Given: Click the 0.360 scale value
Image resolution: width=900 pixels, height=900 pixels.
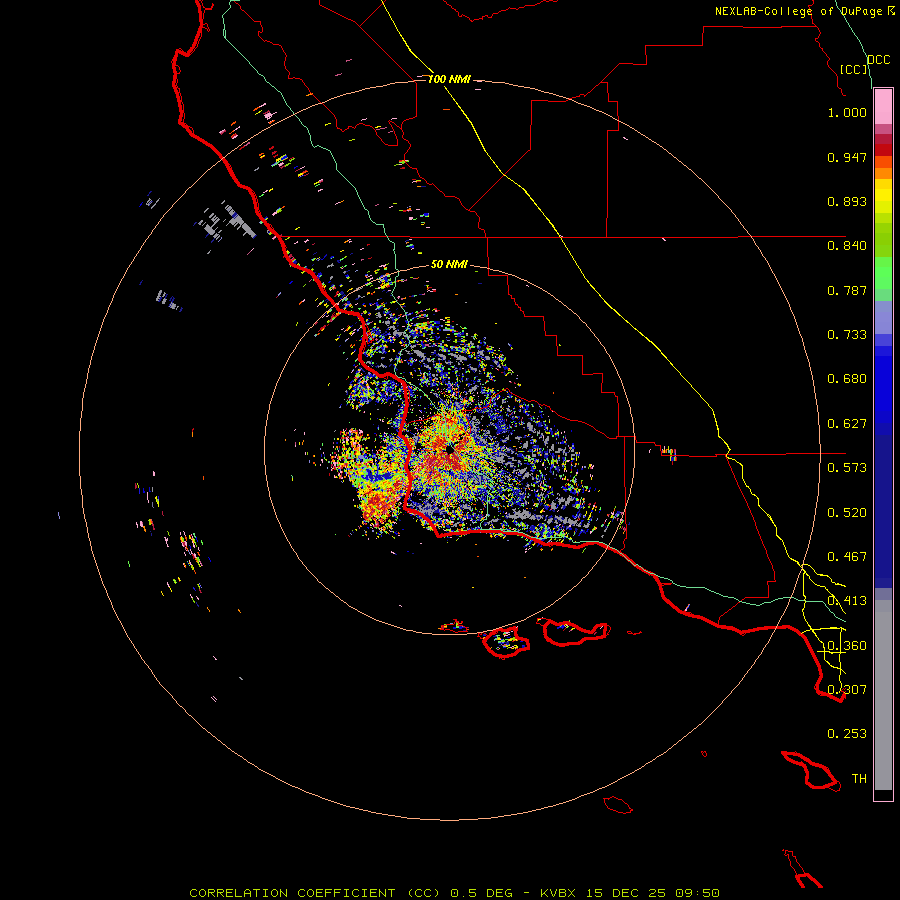Looking at the screenshot, I should pos(847,646).
